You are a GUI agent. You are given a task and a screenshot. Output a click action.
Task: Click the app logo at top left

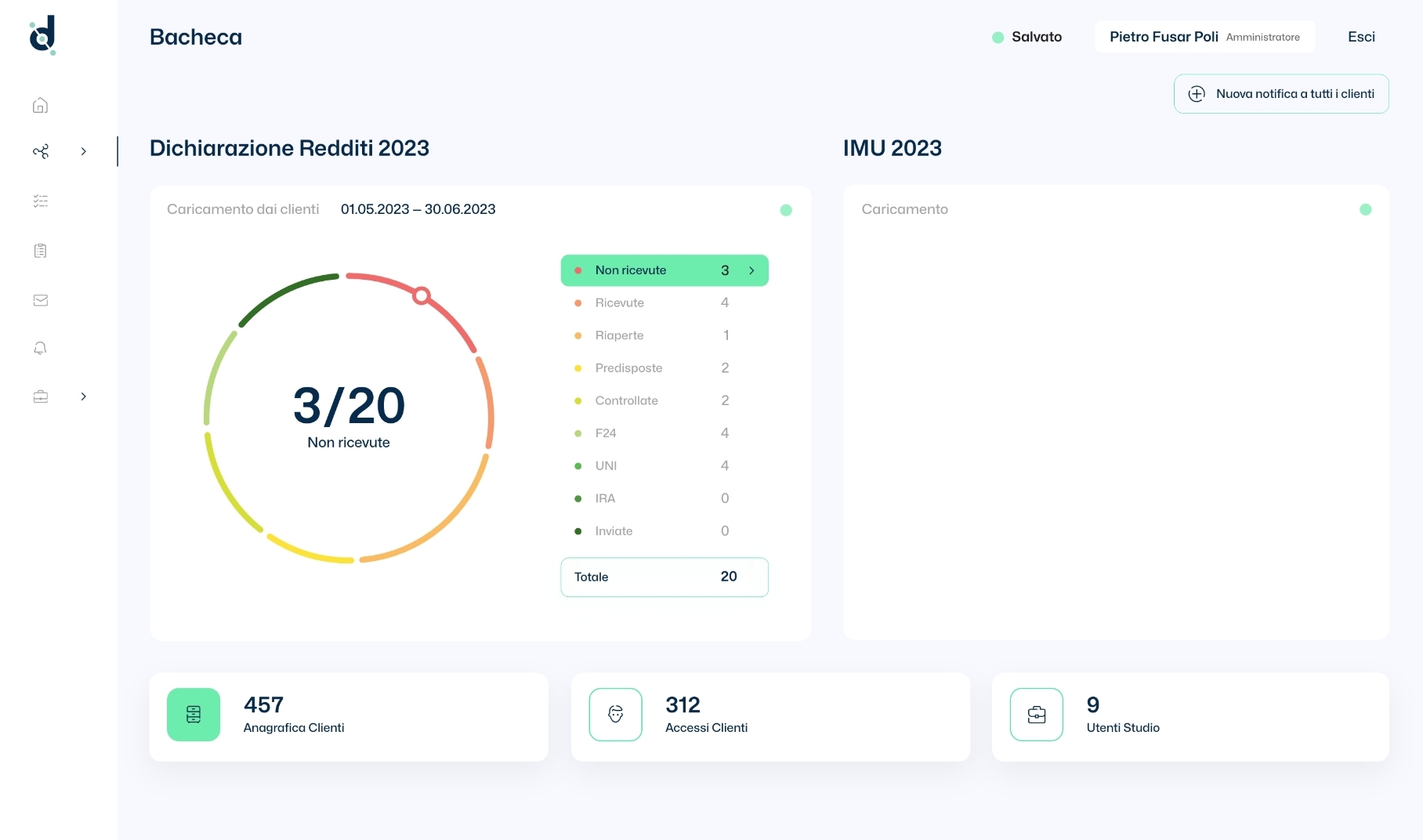pyautogui.click(x=43, y=35)
